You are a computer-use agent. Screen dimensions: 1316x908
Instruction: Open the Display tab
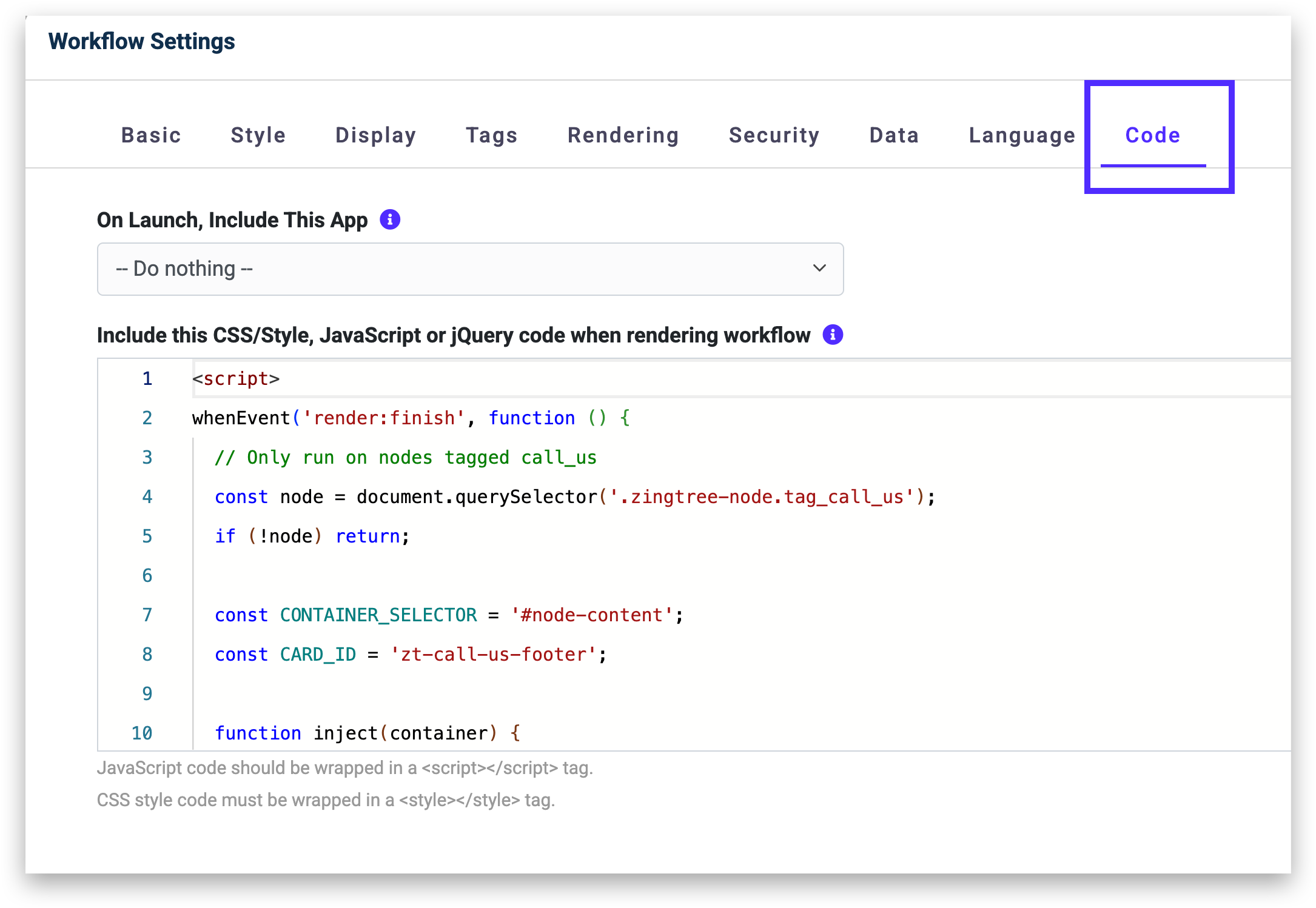(375, 135)
